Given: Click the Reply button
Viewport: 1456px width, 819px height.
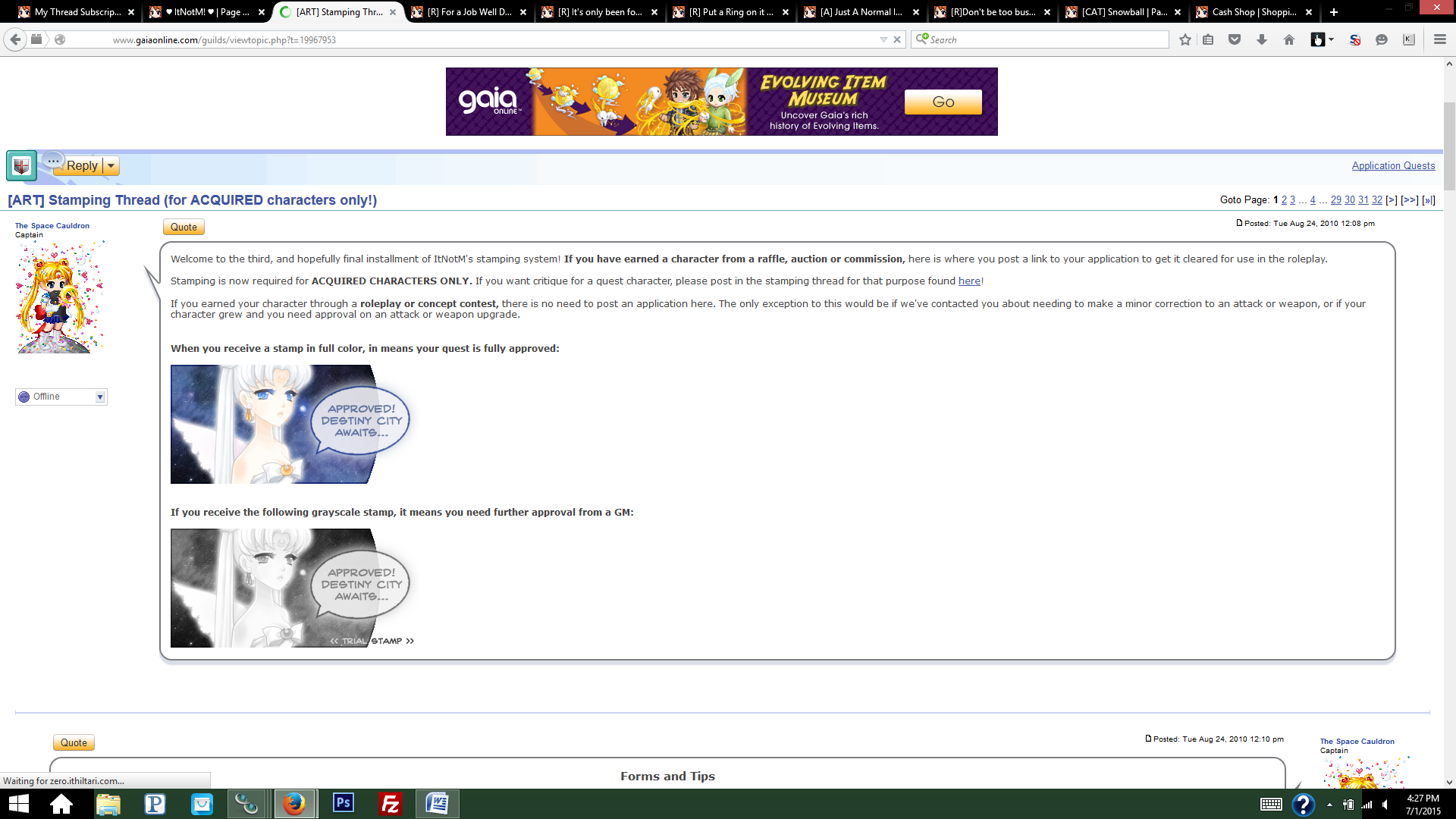Looking at the screenshot, I should (82, 166).
